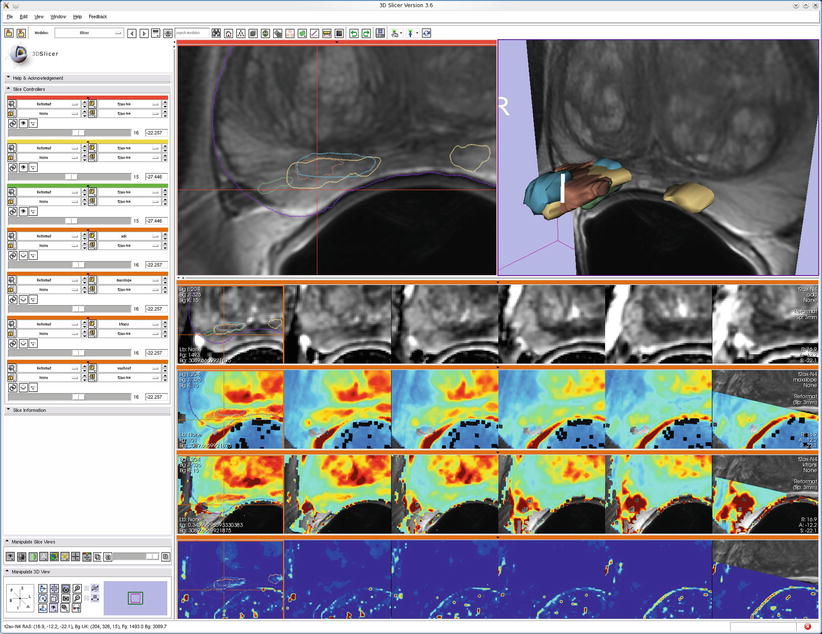
Task: Click the Redo icon in toolbar
Action: [x=366, y=33]
